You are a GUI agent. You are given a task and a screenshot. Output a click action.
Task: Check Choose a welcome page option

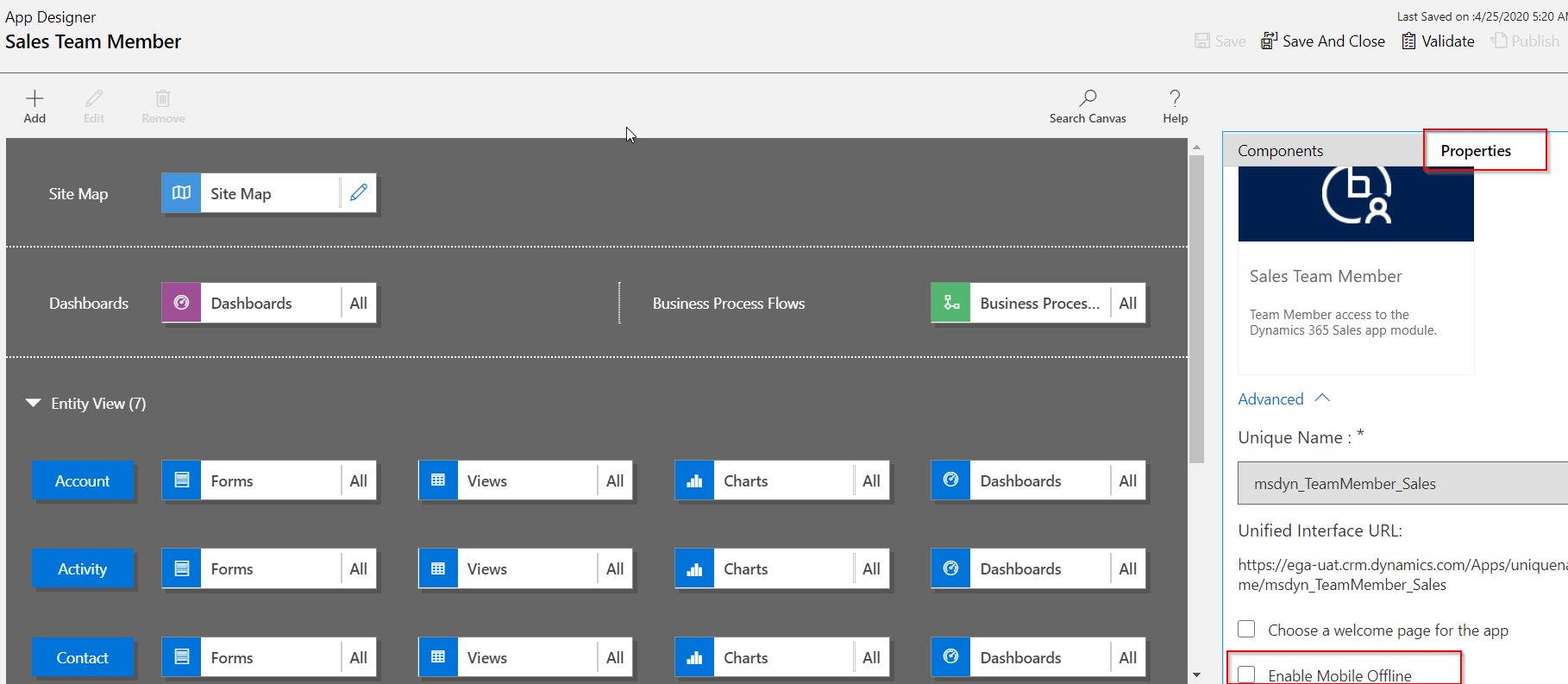1246,629
